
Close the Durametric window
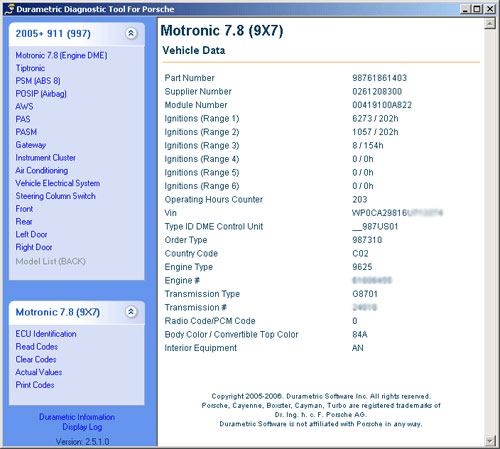[x=490, y=9]
